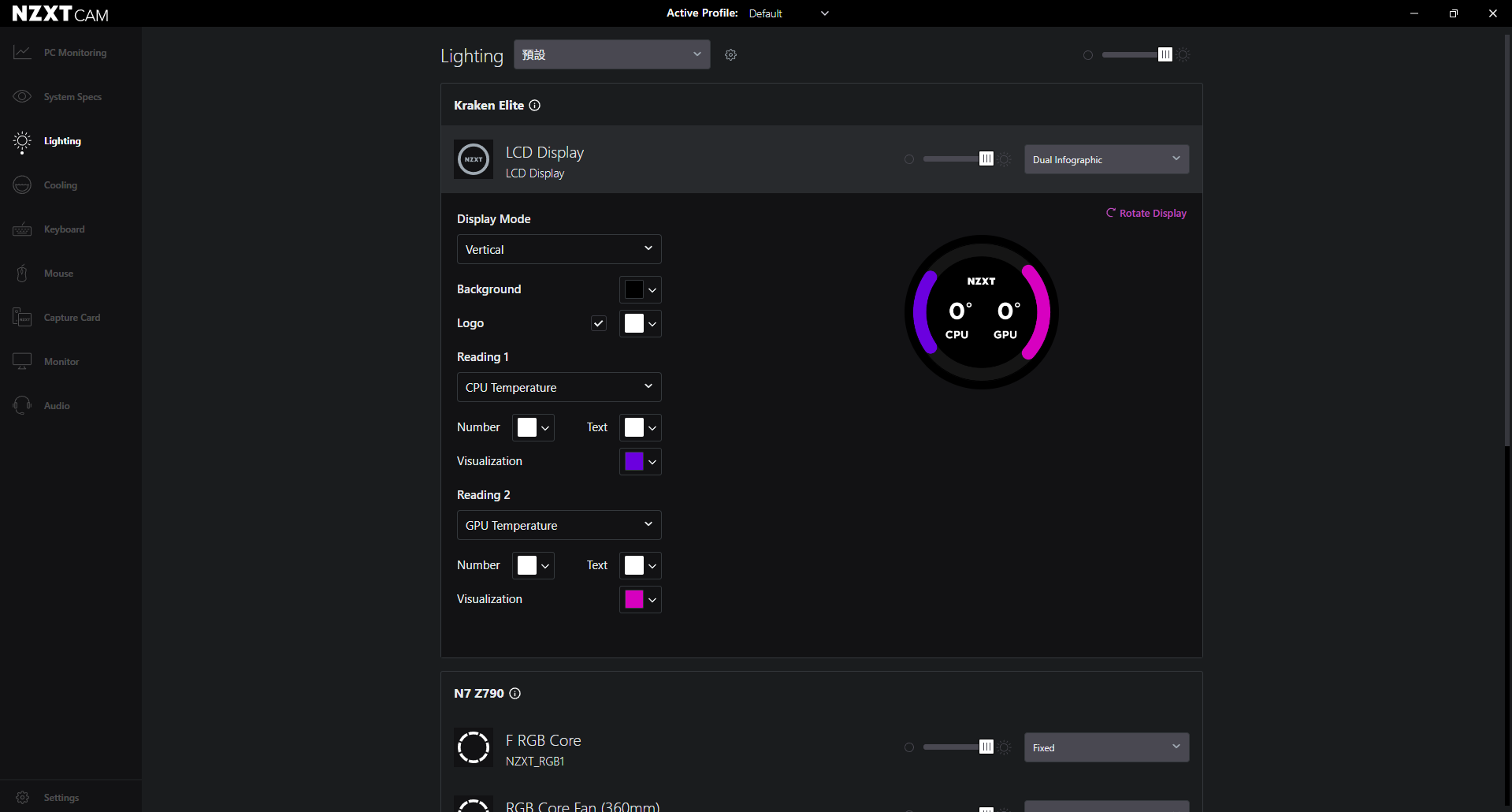Click global brightness minimum circle icon
This screenshot has width=1512, height=812.
[1088, 55]
